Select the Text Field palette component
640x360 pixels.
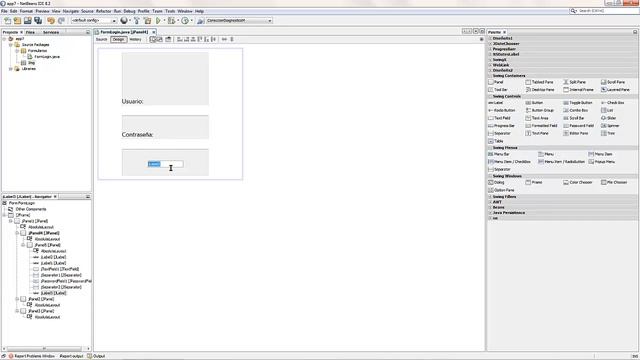coord(499,118)
